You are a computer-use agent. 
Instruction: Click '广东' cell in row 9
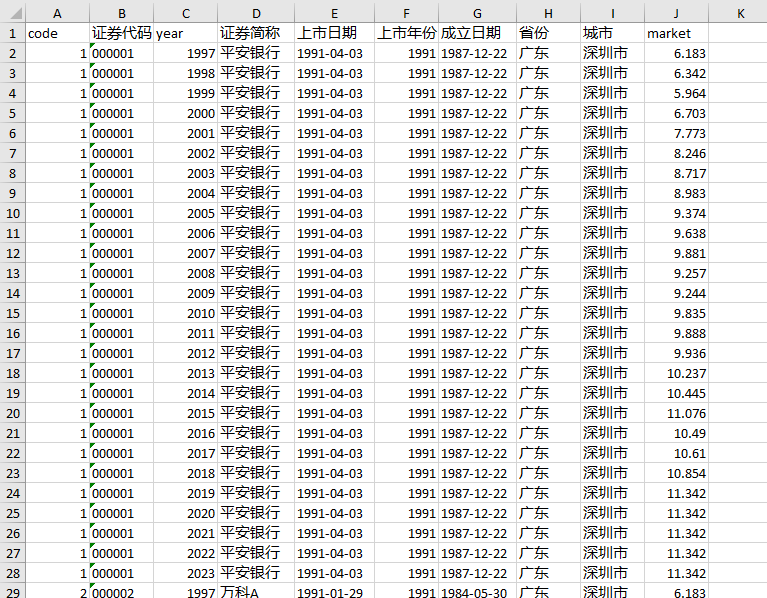tap(548, 193)
